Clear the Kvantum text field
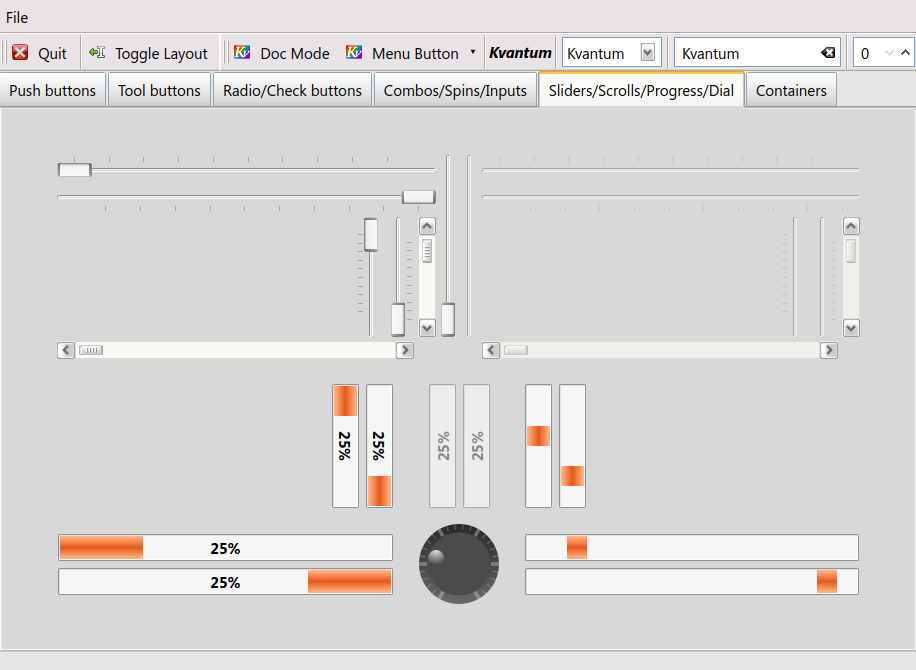Image resolution: width=916 pixels, height=670 pixels. 828,53
